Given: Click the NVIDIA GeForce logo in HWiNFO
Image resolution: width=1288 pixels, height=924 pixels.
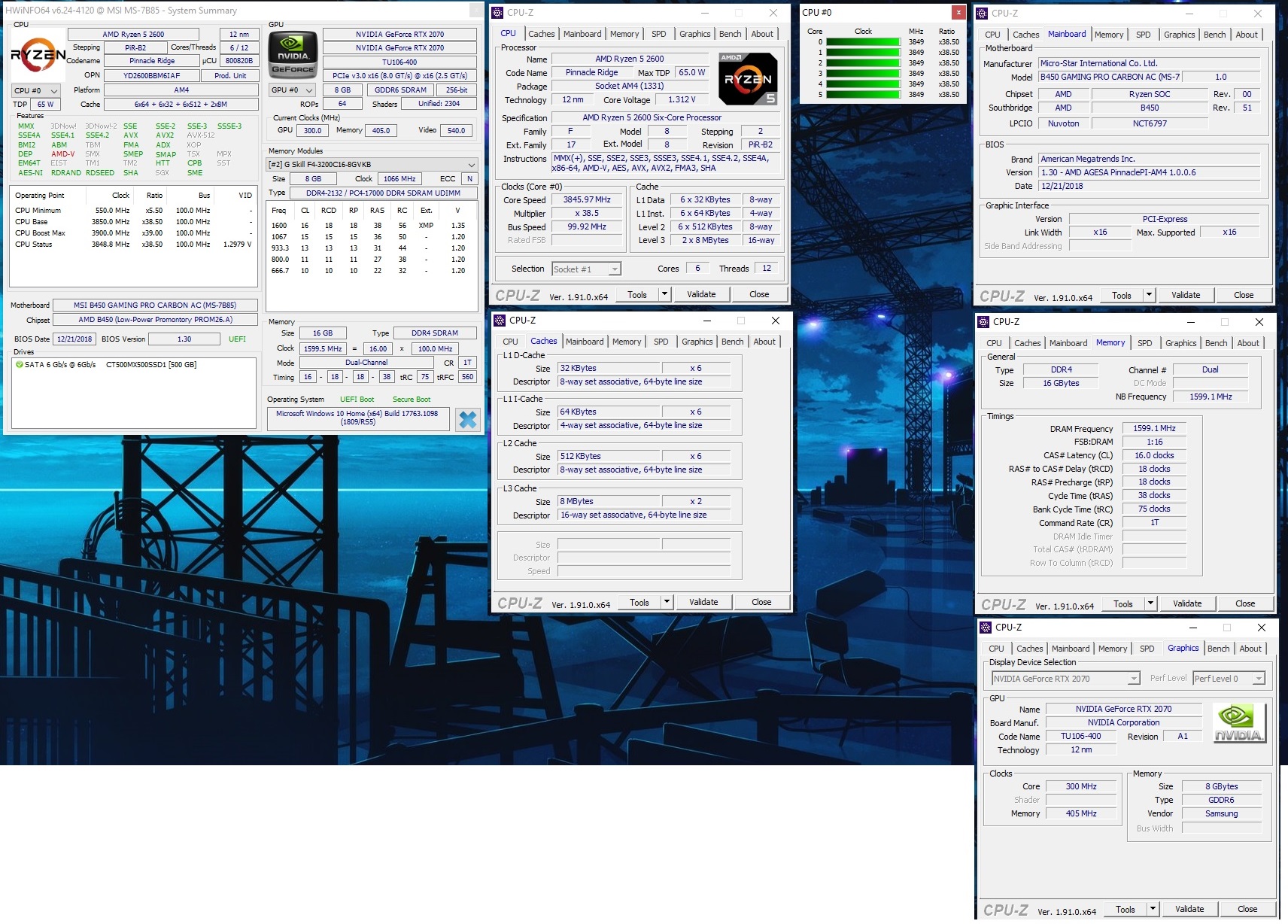Looking at the screenshot, I should pyautogui.click(x=293, y=55).
